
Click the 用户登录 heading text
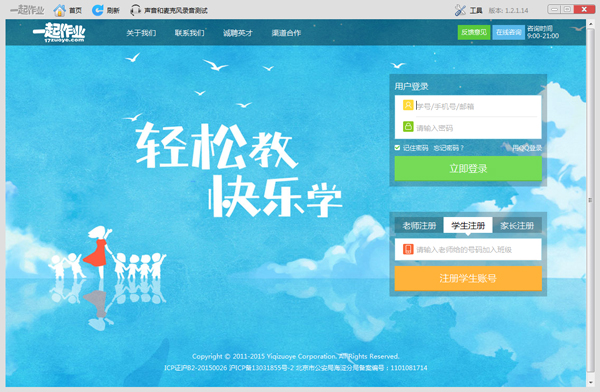coord(411,87)
